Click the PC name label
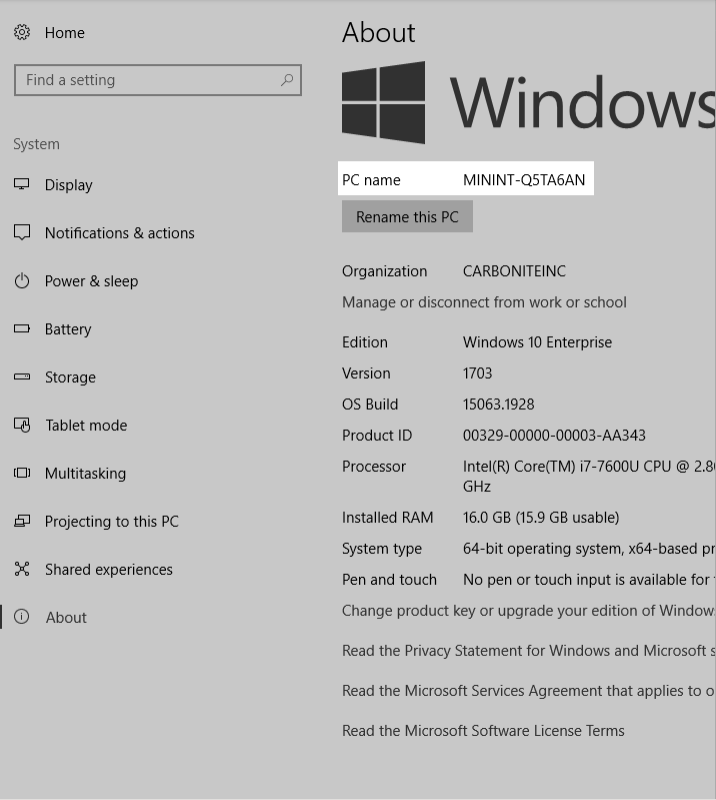Image resolution: width=716 pixels, height=800 pixels. [371, 180]
